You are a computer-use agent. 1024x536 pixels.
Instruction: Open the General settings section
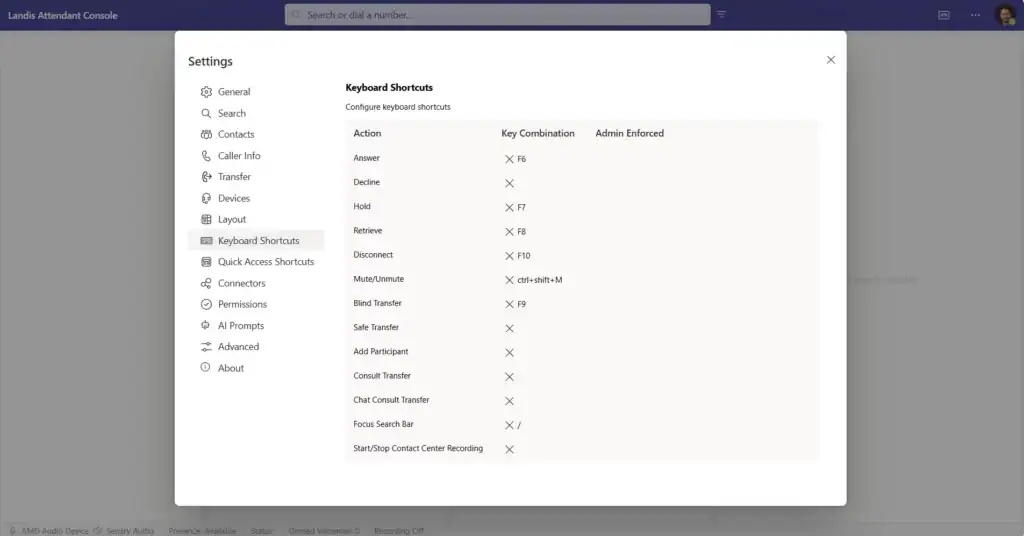click(255, 92)
